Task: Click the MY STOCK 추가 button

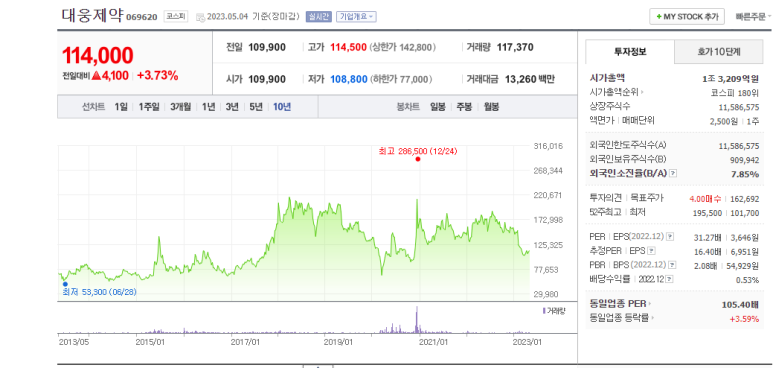Action: point(687,16)
